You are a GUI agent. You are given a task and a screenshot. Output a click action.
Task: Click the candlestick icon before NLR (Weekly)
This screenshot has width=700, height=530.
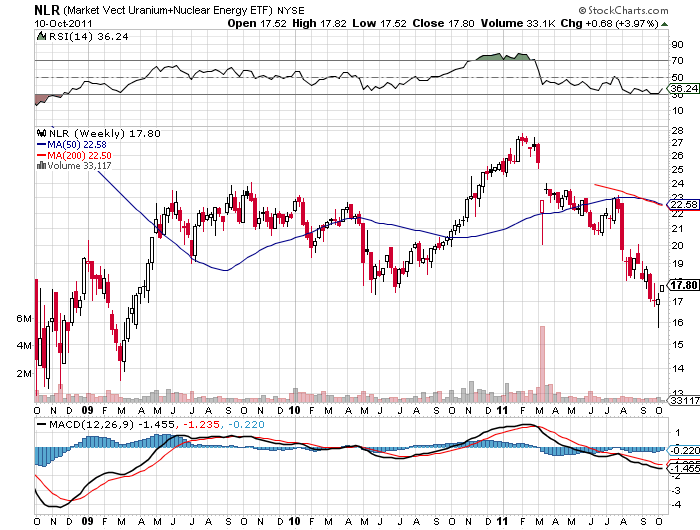click(x=42, y=133)
